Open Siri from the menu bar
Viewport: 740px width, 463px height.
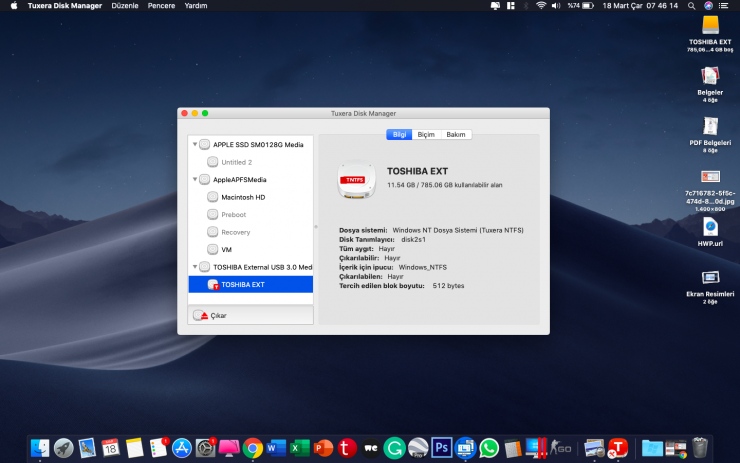pyautogui.click(x=708, y=6)
